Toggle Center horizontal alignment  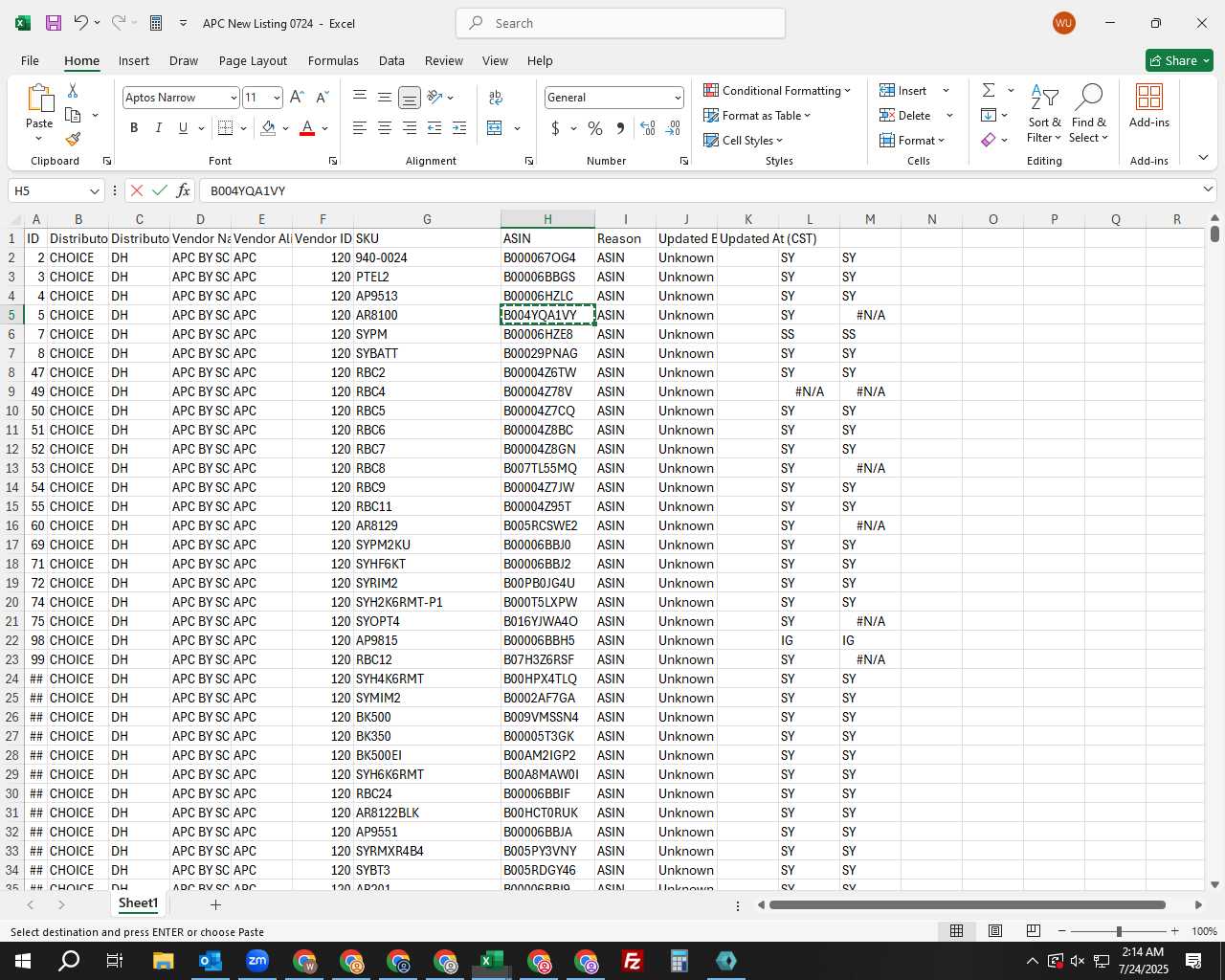tap(385, 128)
